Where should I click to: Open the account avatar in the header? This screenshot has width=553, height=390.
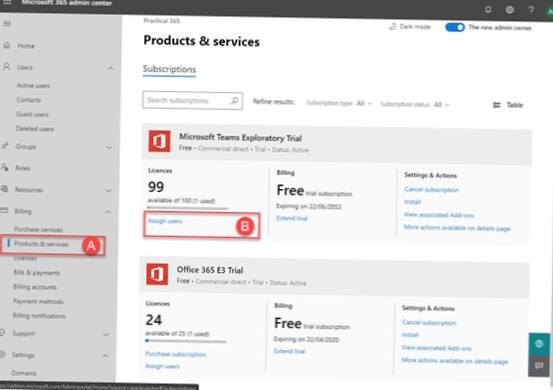point(549,12)
